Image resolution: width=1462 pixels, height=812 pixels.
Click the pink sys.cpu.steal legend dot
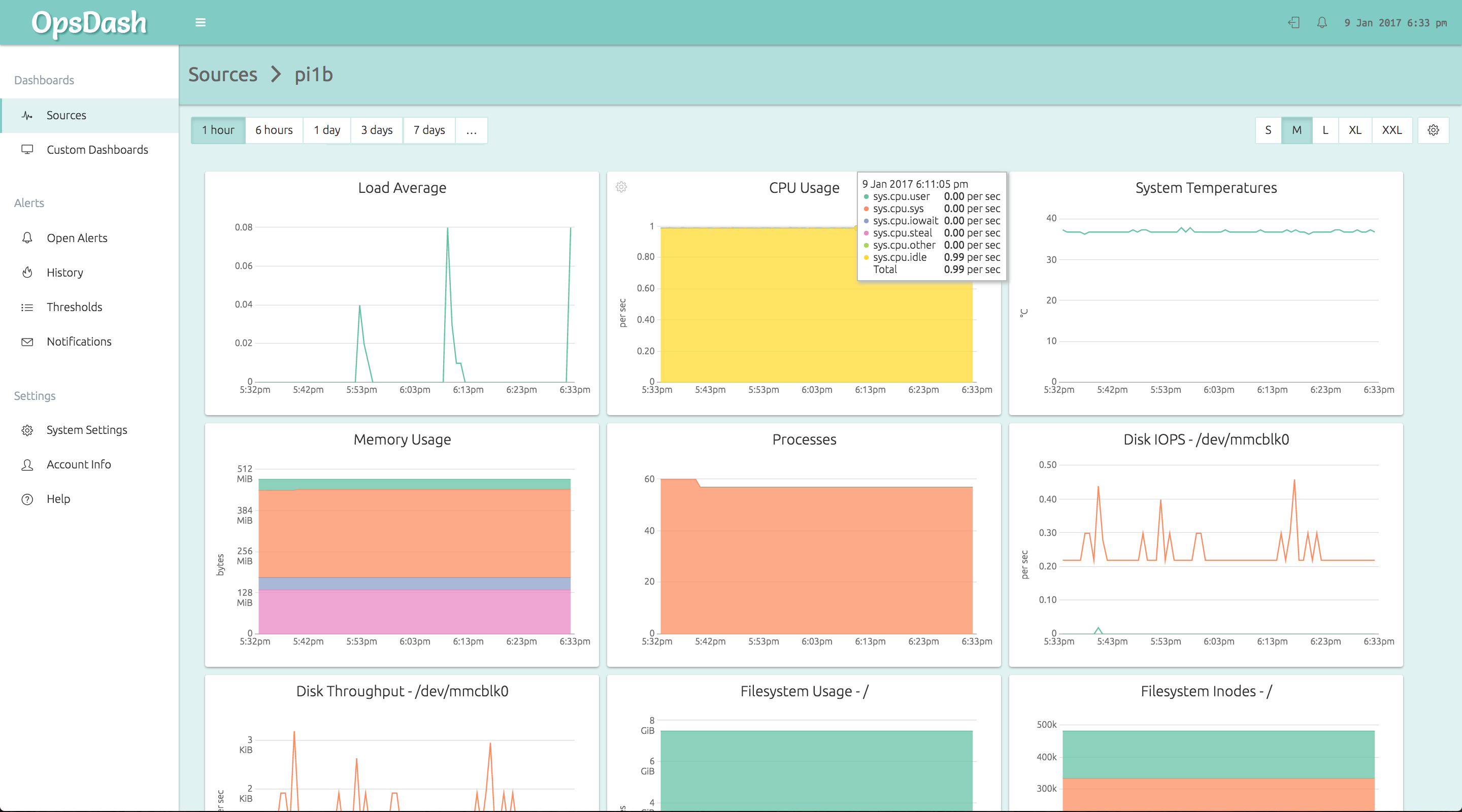coord(866,233)
